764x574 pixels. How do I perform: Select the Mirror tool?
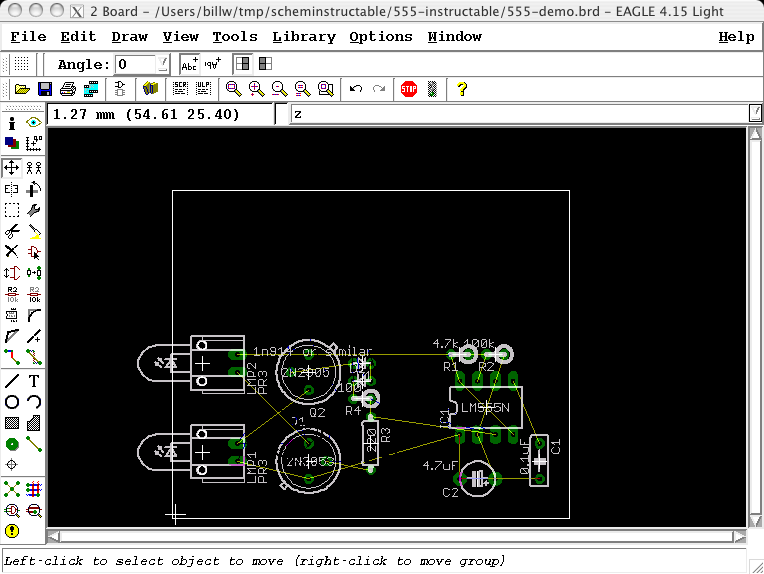[12, 189]
